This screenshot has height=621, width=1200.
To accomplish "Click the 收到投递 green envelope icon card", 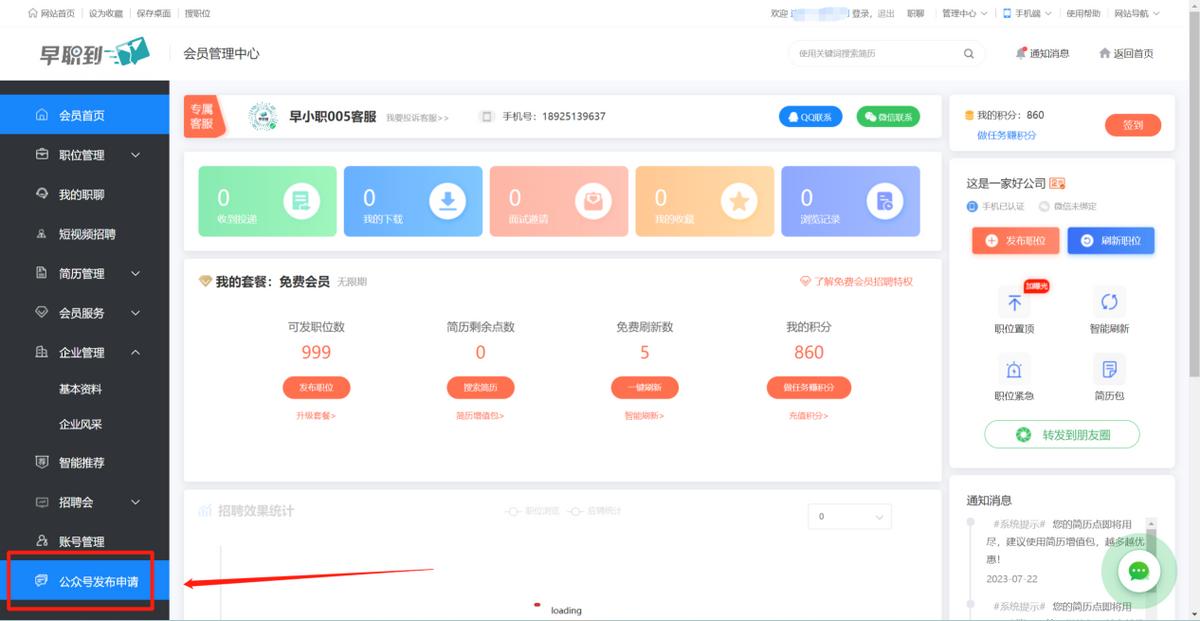I will coord(266,200).
